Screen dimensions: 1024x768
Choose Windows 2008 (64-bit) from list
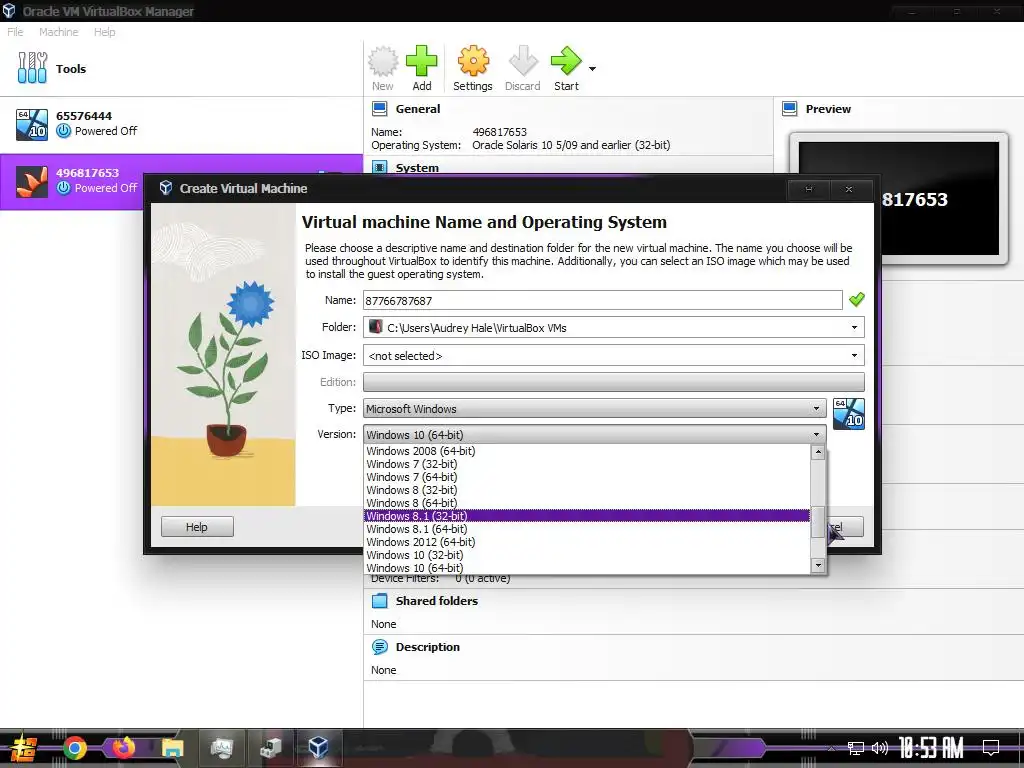(x=586, y=451)
